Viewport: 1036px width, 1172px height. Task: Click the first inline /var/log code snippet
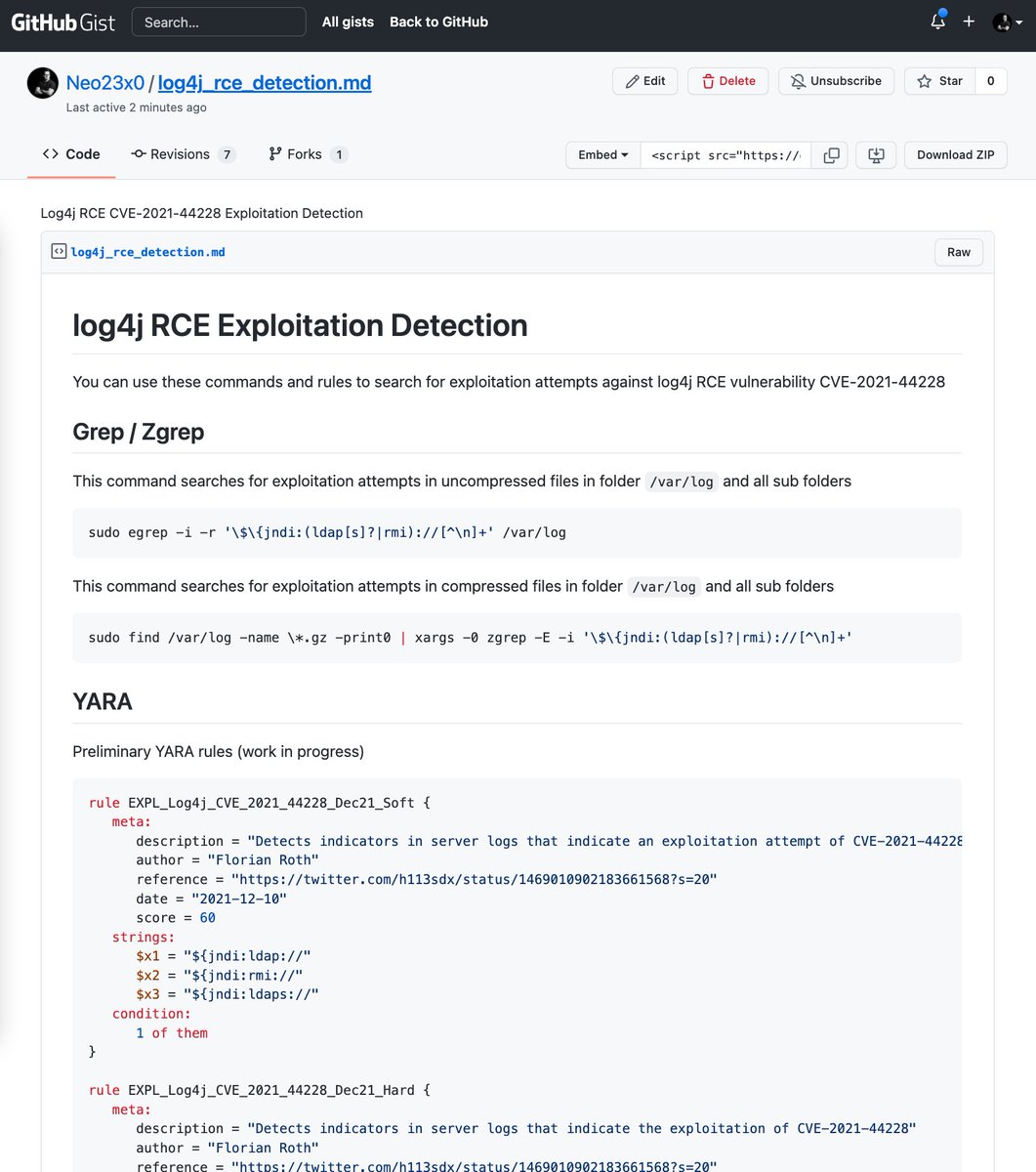coord(682,481)
